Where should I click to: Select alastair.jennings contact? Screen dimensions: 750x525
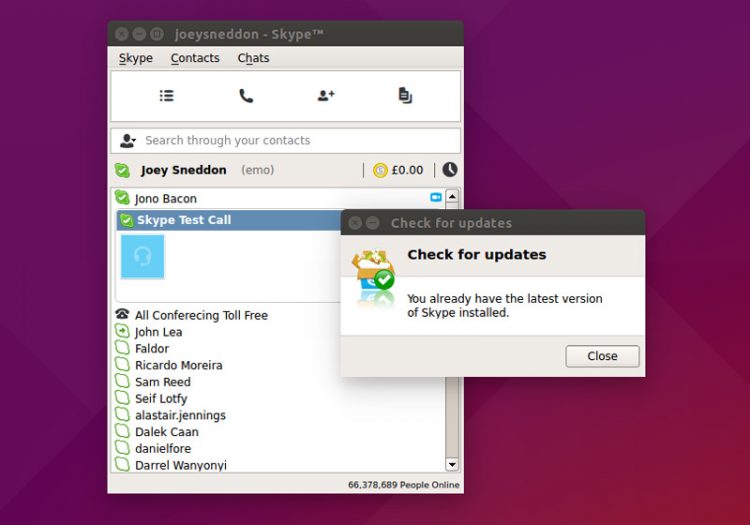(180, 416)
